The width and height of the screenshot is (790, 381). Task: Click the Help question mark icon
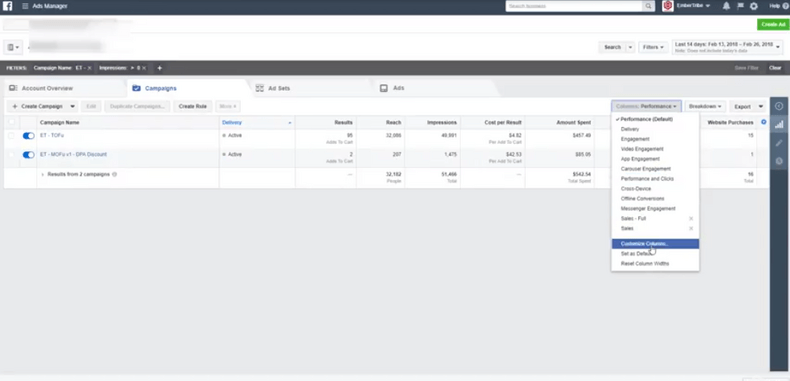point(785,6)
